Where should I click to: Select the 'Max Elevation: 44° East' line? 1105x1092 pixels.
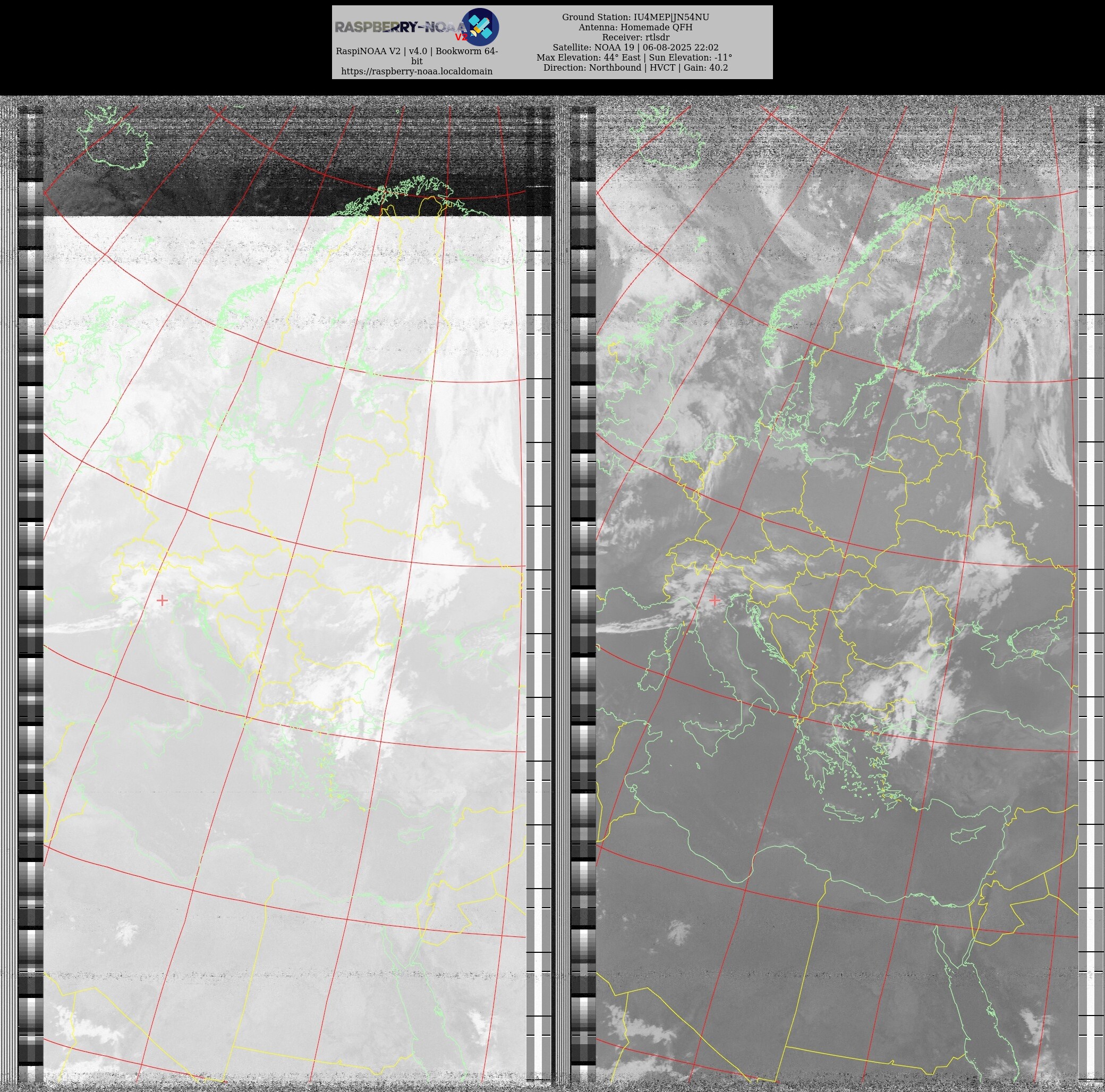[634, 57]
